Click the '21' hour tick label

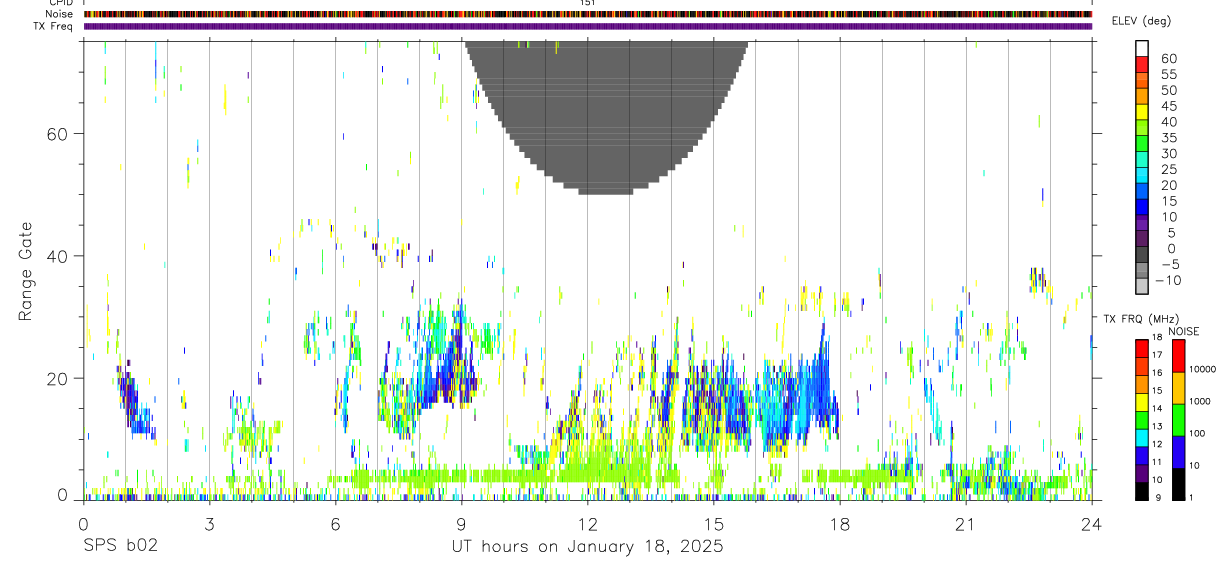point(965,525)
